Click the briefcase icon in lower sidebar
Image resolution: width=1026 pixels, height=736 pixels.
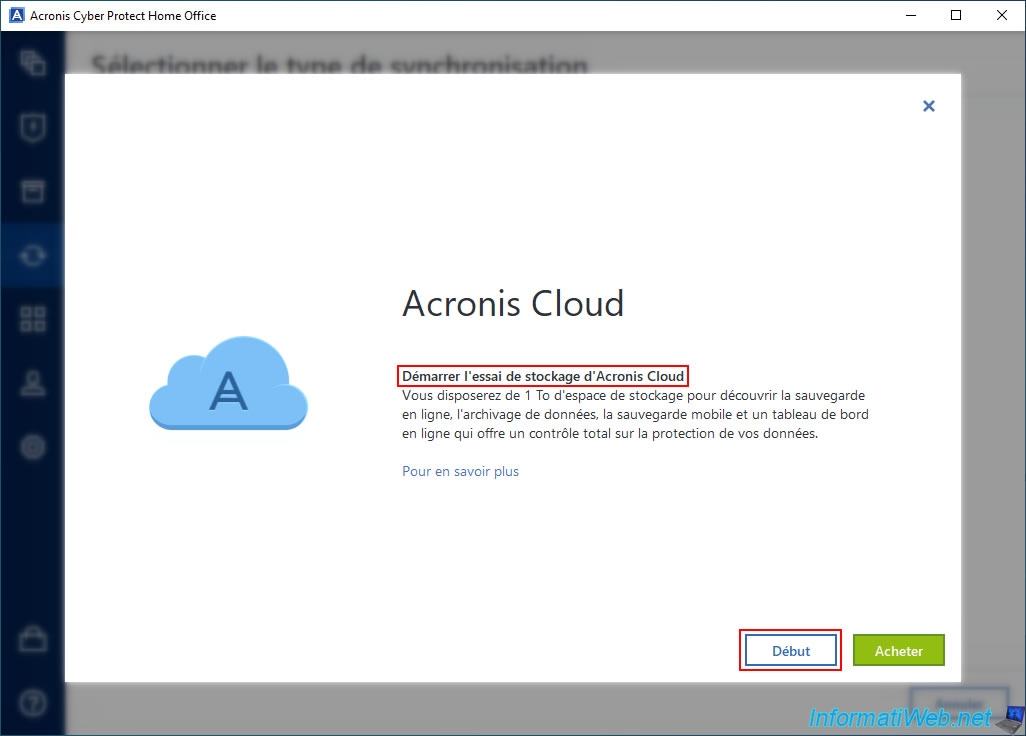click(x=33, y=640)
